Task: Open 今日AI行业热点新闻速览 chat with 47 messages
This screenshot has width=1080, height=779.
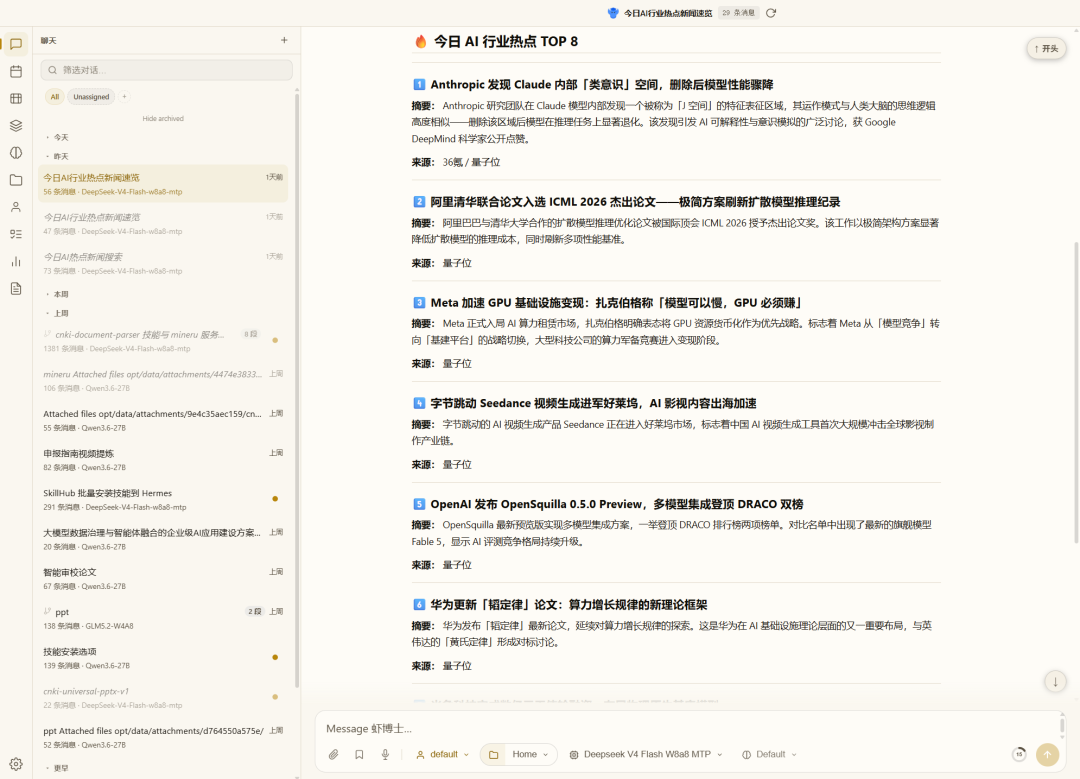Action: pos(163,224)
